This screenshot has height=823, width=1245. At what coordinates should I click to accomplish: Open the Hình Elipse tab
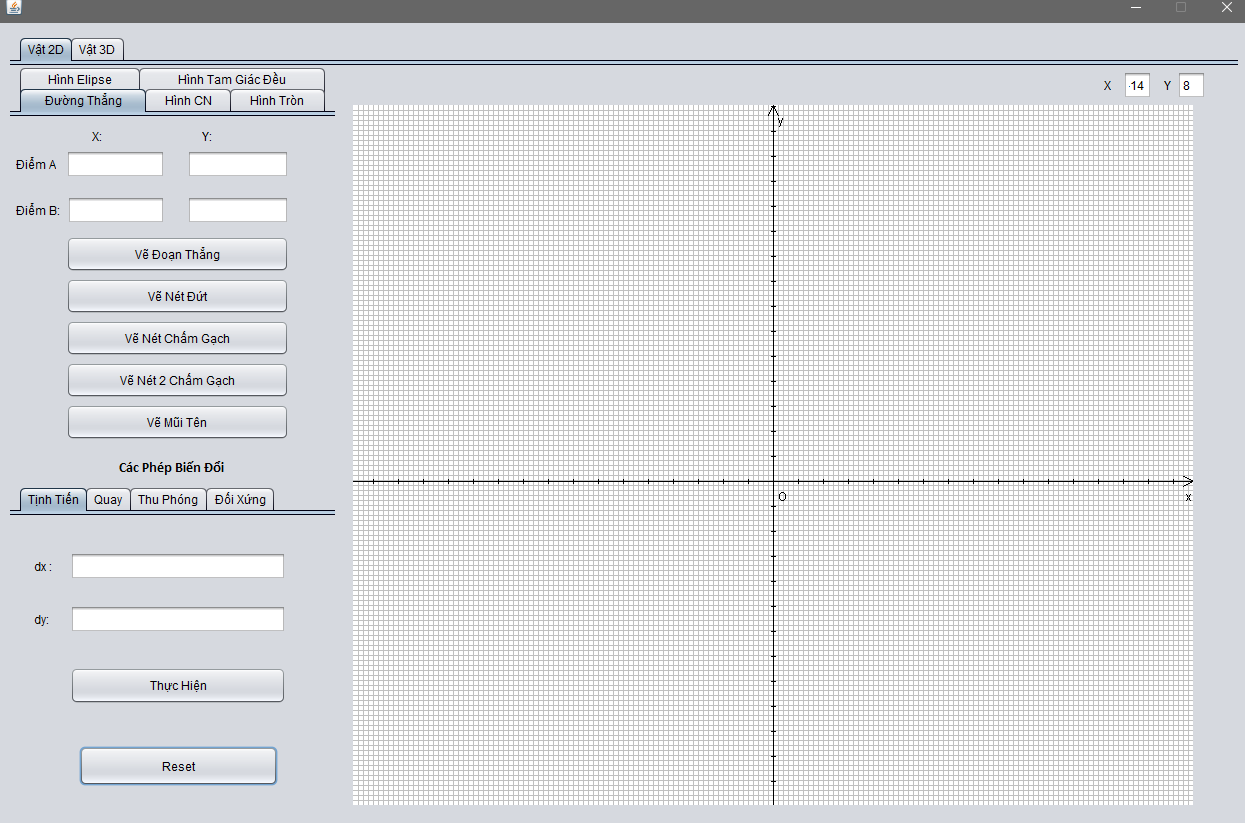(80, 79)
